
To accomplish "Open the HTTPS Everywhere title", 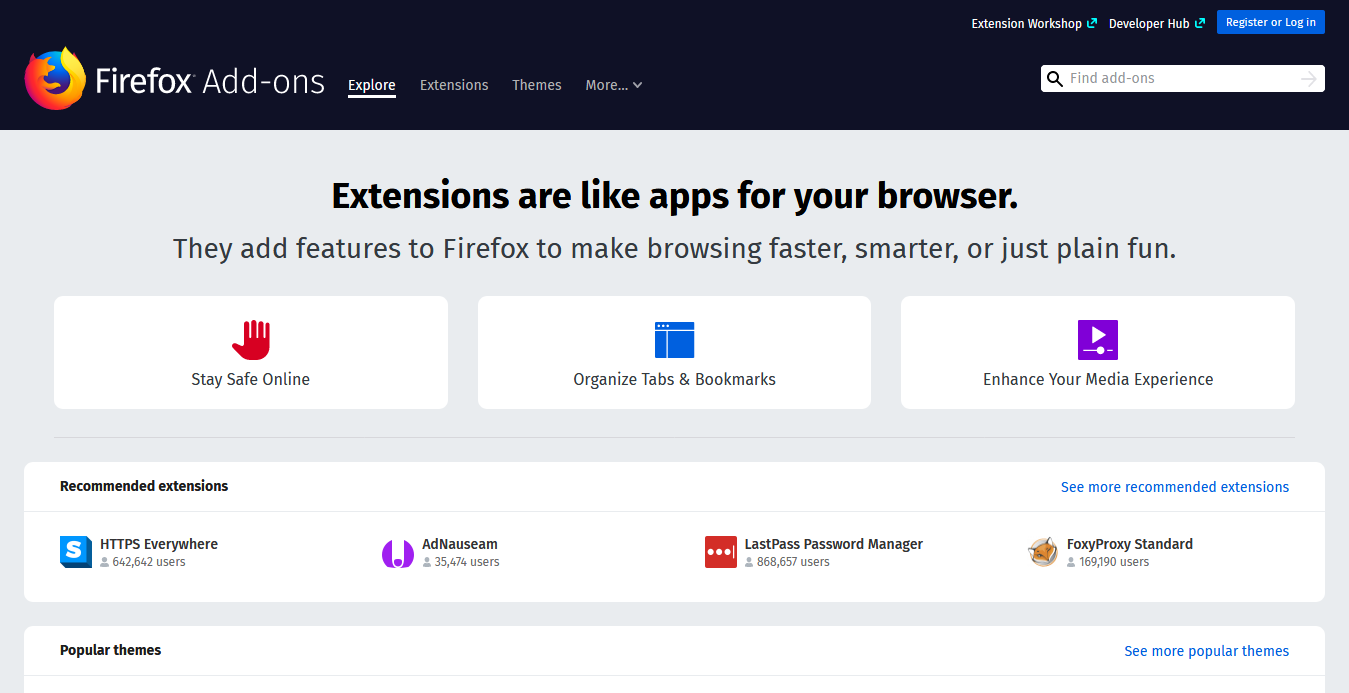I will click(x=159, y=544).
